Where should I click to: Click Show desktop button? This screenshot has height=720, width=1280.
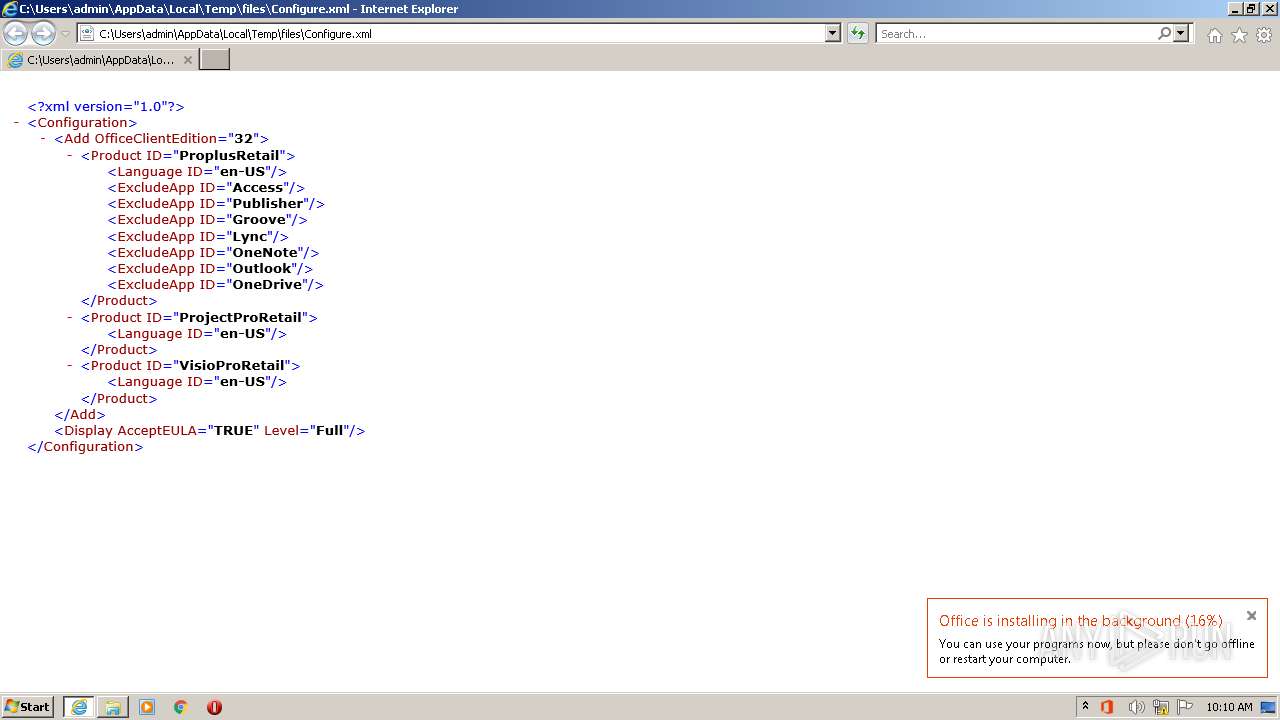[1268, 707]
